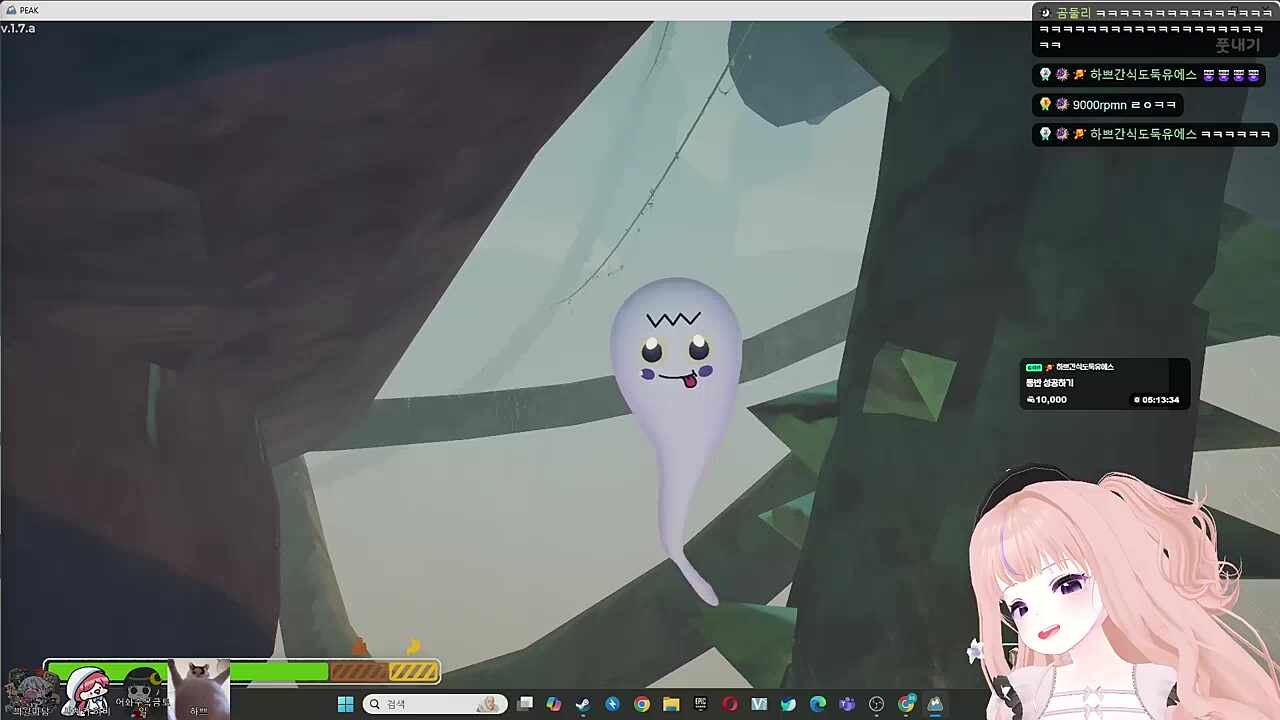1280x720 pixels.
Task: Click the PEAK window title
Action: point(28,10)
